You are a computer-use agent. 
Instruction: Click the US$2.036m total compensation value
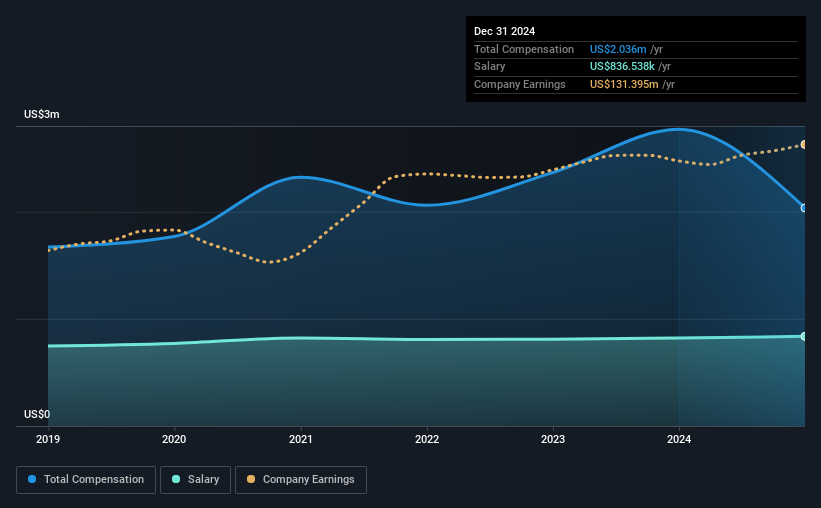pos(618,49)
